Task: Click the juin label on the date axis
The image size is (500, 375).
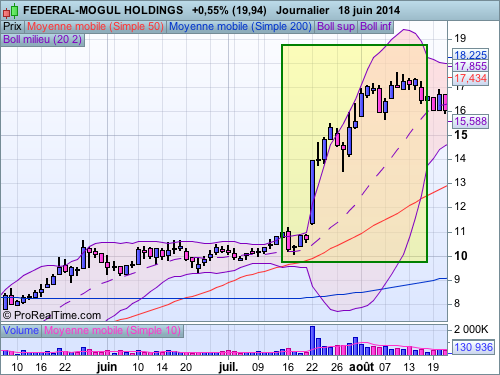Action: pos(107,367)
